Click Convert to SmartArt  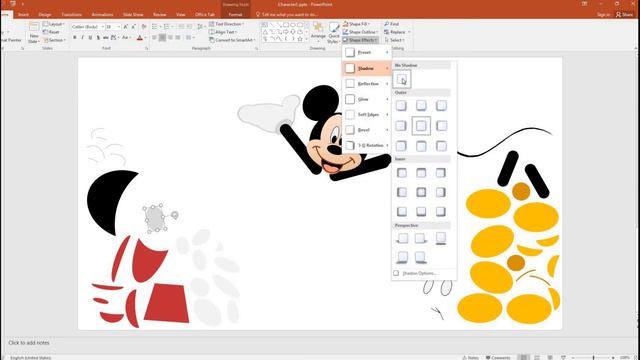pyautogui.click(x=233, y=40)
